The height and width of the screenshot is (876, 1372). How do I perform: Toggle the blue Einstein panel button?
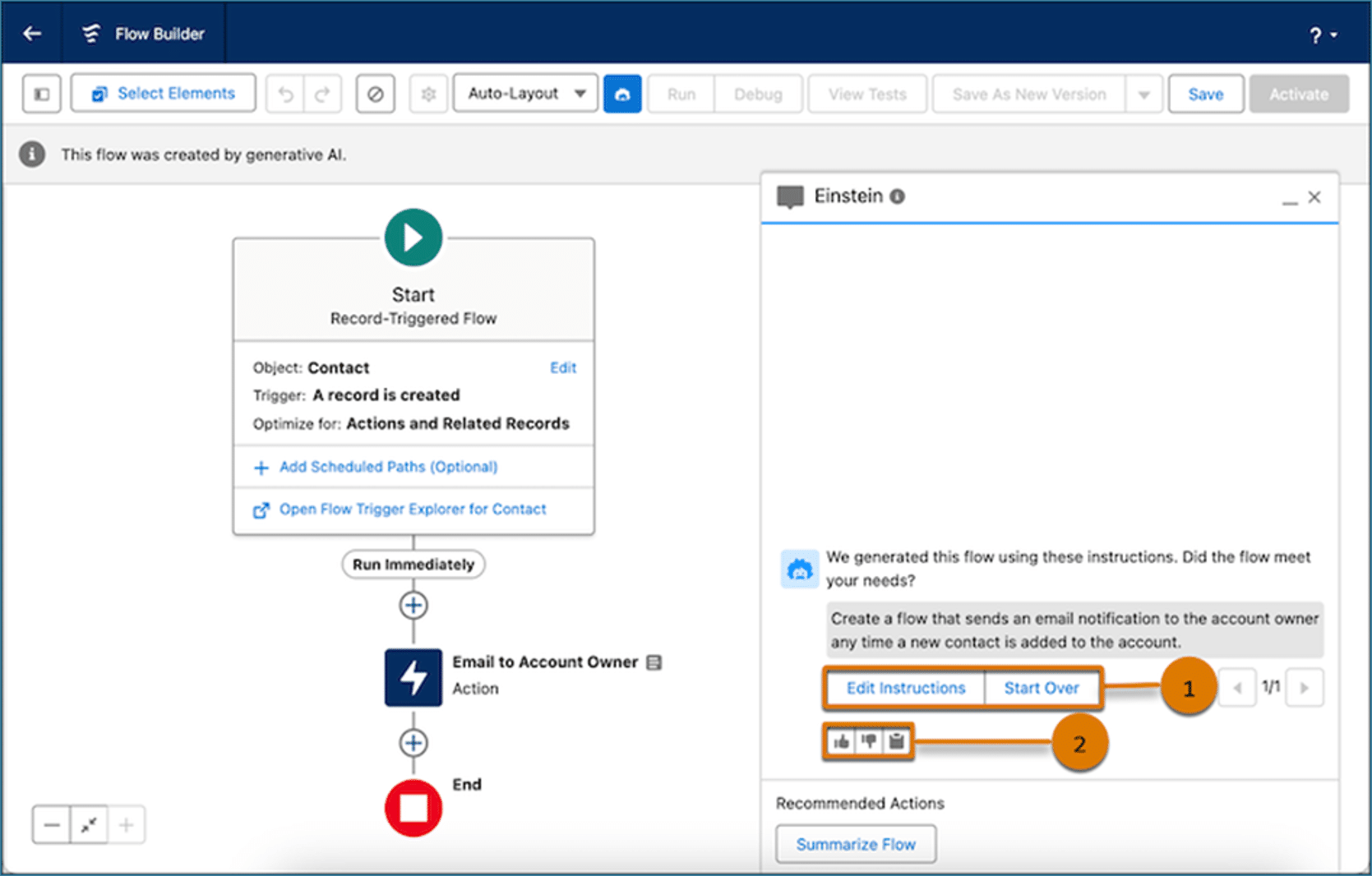tap(622, 94)
